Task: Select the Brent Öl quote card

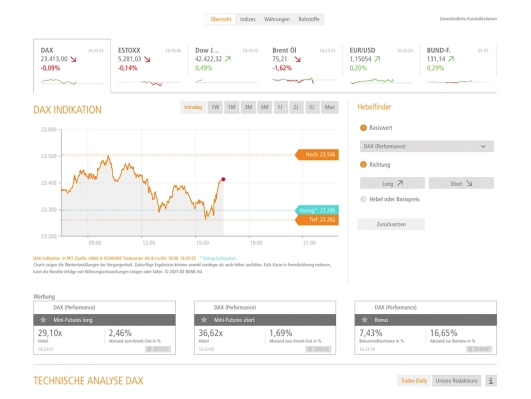Action: (303, 66)
